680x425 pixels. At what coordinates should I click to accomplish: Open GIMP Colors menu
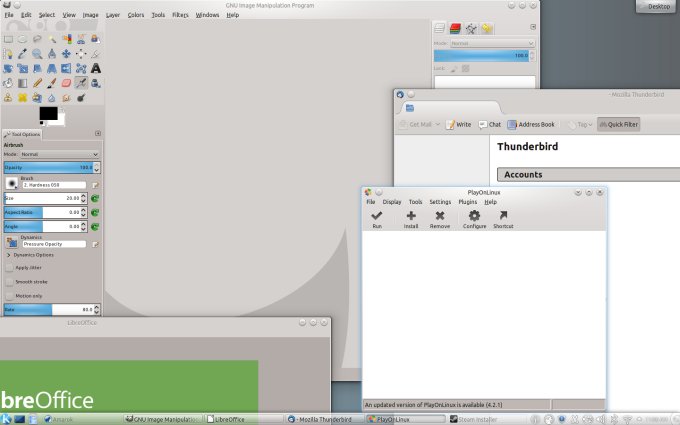[136, 15]
